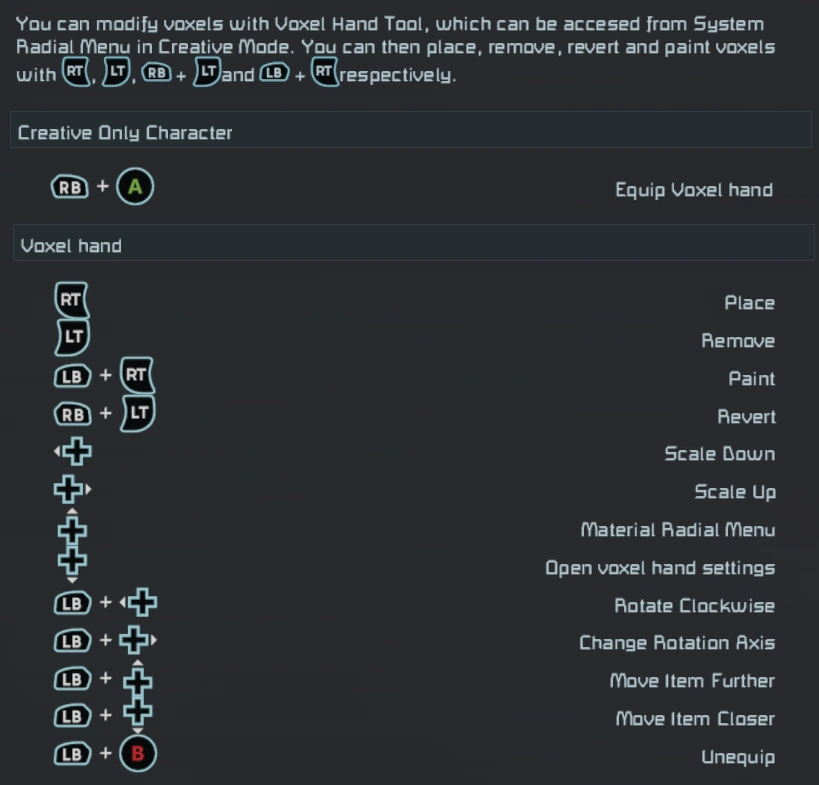Click D-pad down icon for voxel hand settings
This screenshot has height=785, width=819.
(73, 565)
